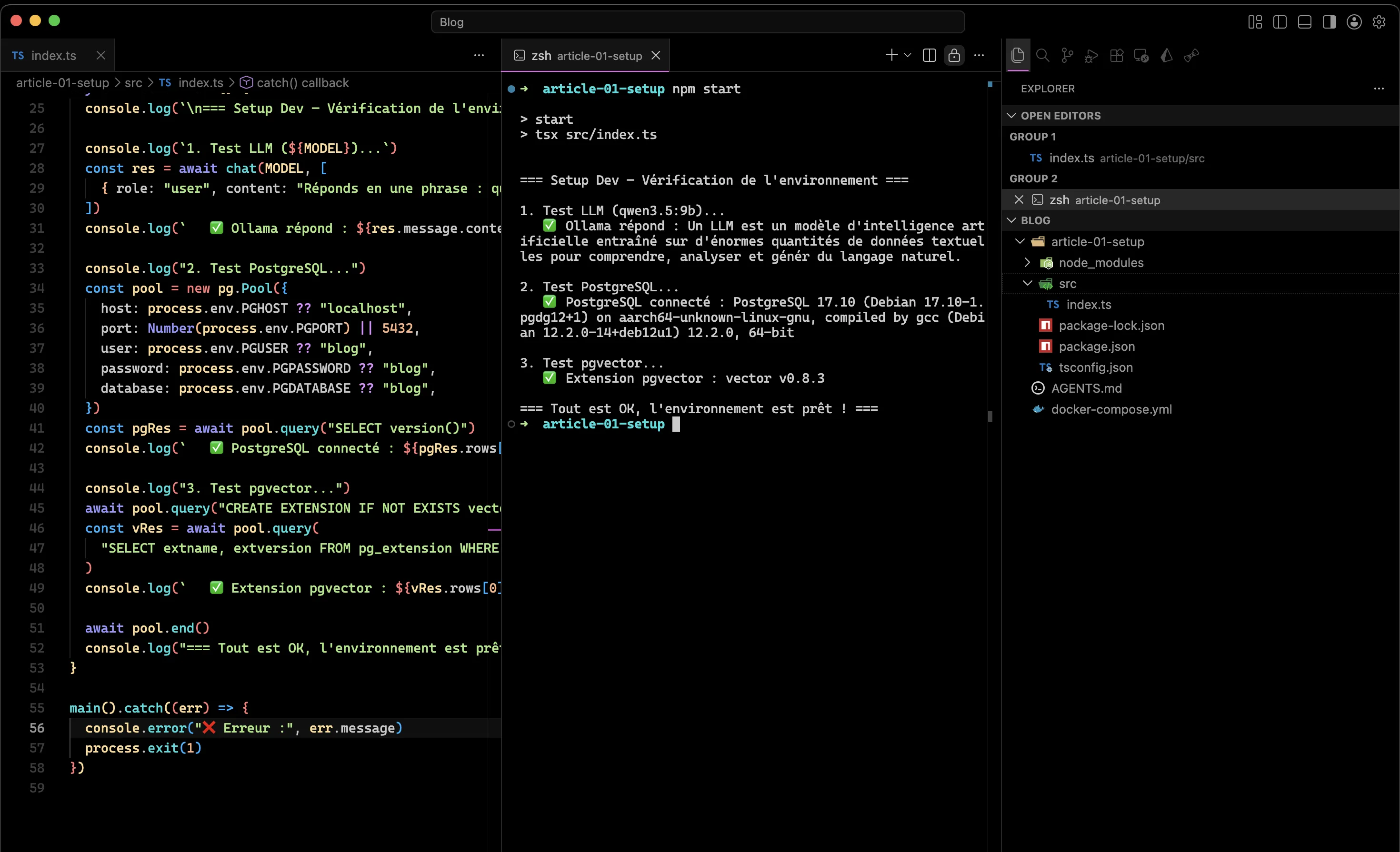The height and width of the screenshot is (852, 1400).
Task: Open package.json in the explorer
Action: (x=1200, y=347)
